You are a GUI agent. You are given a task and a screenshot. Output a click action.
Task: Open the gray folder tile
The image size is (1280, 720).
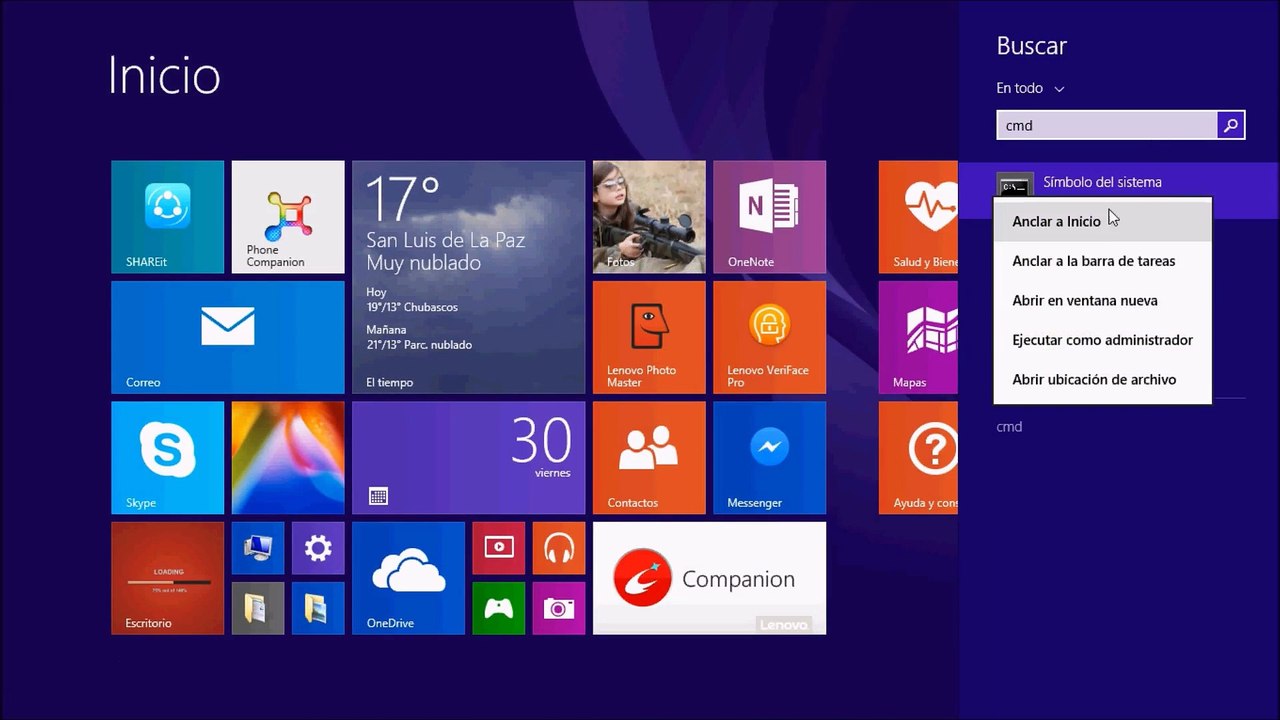pos(258,608)
